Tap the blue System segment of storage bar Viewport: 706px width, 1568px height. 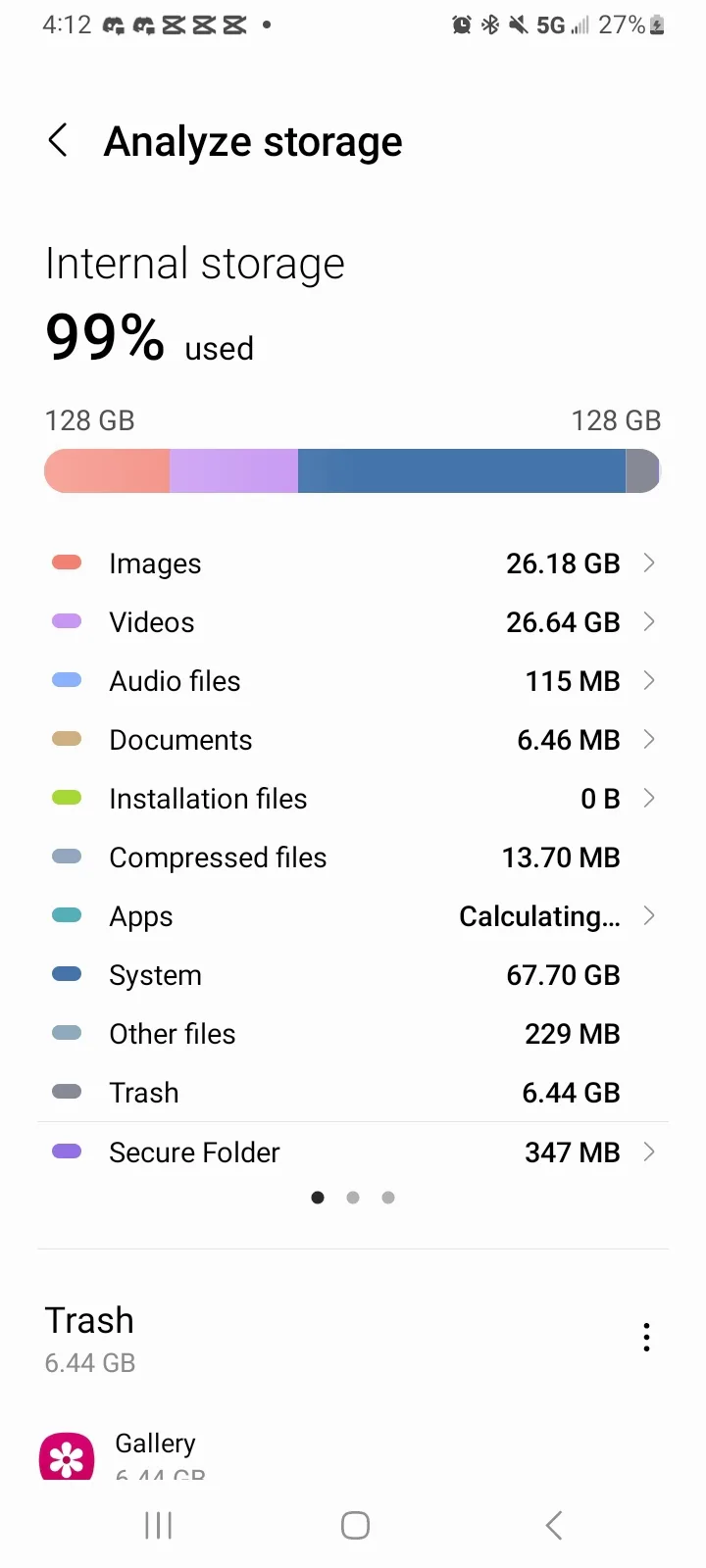pos(461,471)
